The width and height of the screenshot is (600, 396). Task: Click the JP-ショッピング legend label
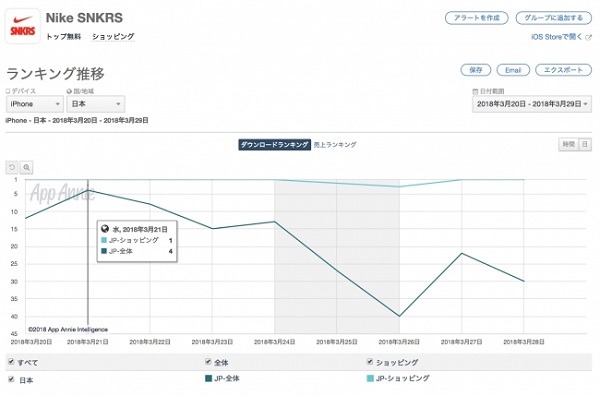coord(403,378)
